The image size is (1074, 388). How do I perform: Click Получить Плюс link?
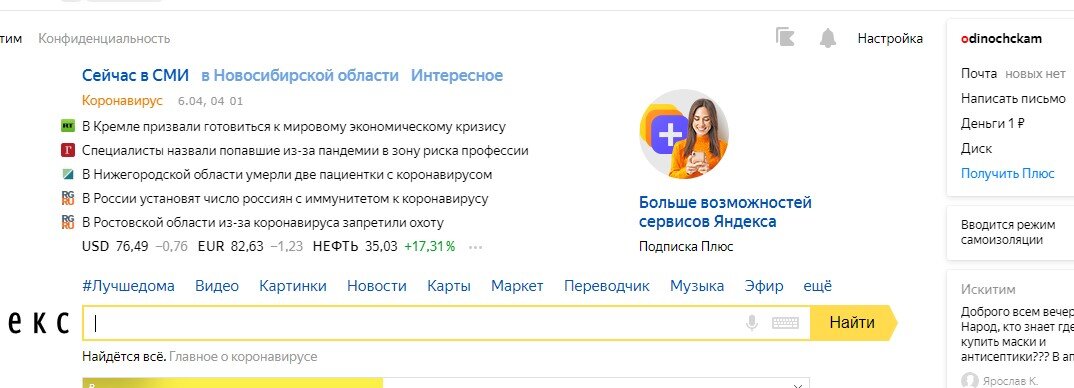pos(1008,173)
